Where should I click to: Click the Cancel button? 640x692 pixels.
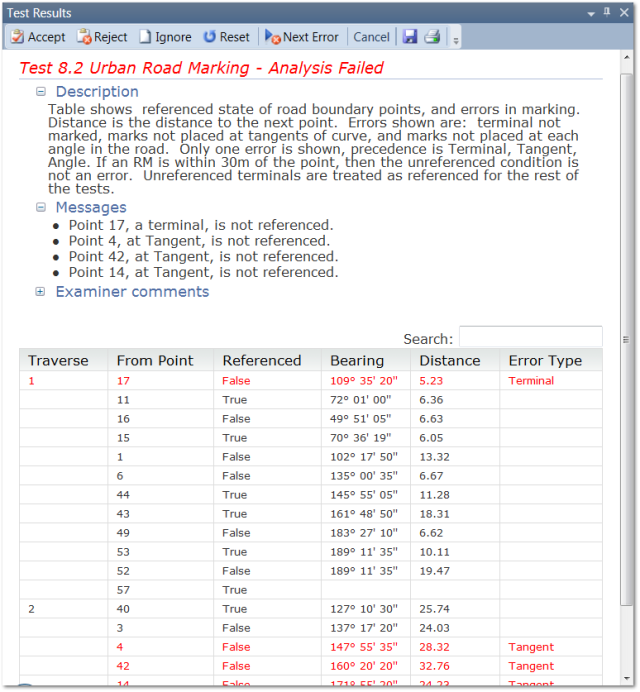click(371, 37)
